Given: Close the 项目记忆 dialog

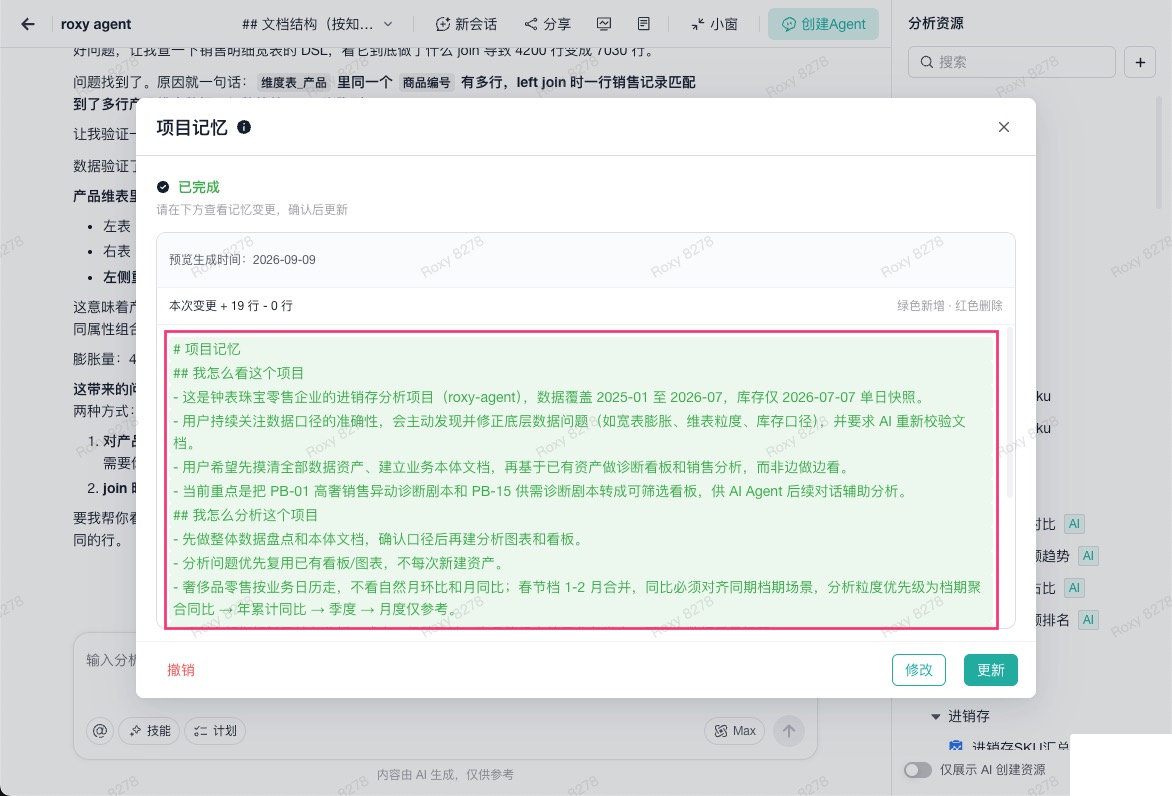Looking at the screenshot, I should 1004,127.
